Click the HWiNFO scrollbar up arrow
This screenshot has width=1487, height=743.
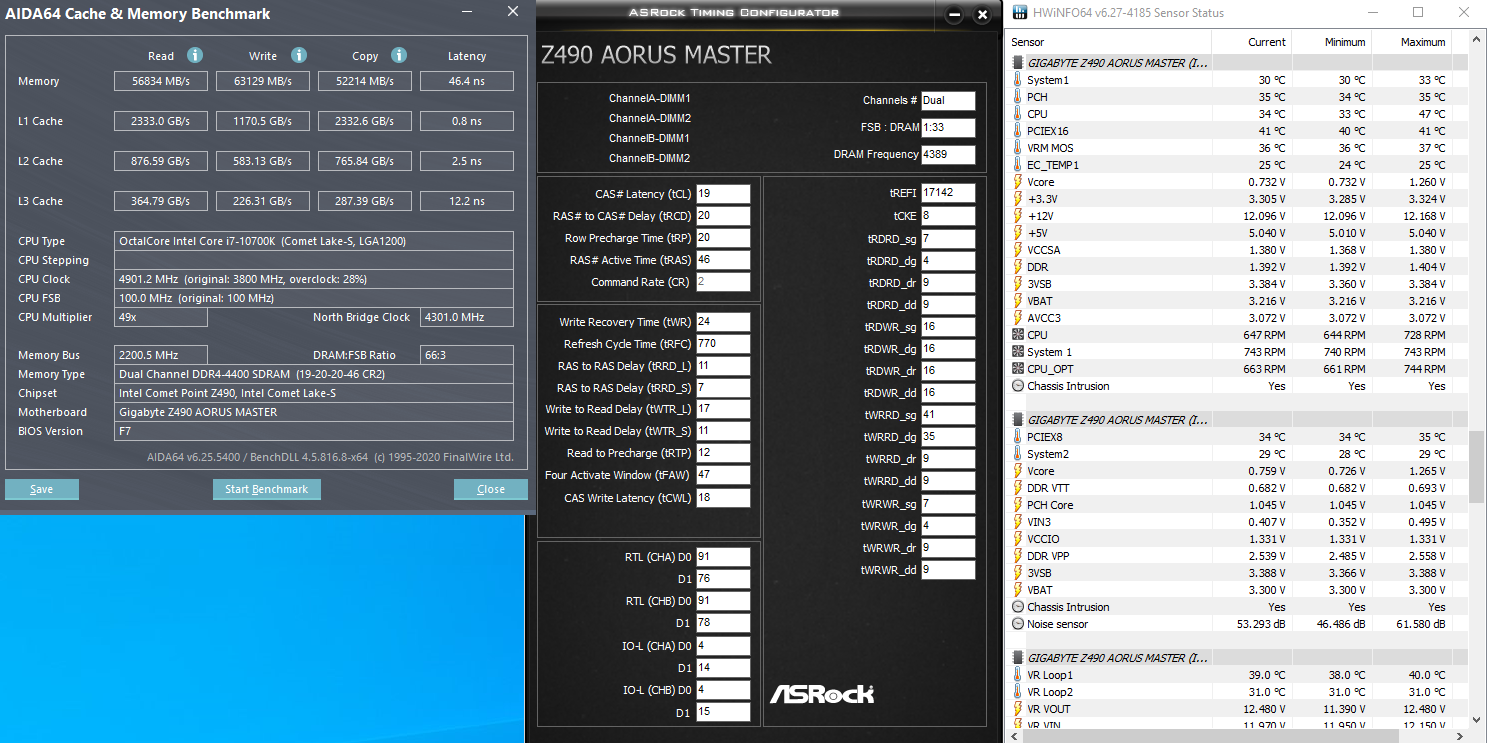(x=1477, y=41)
